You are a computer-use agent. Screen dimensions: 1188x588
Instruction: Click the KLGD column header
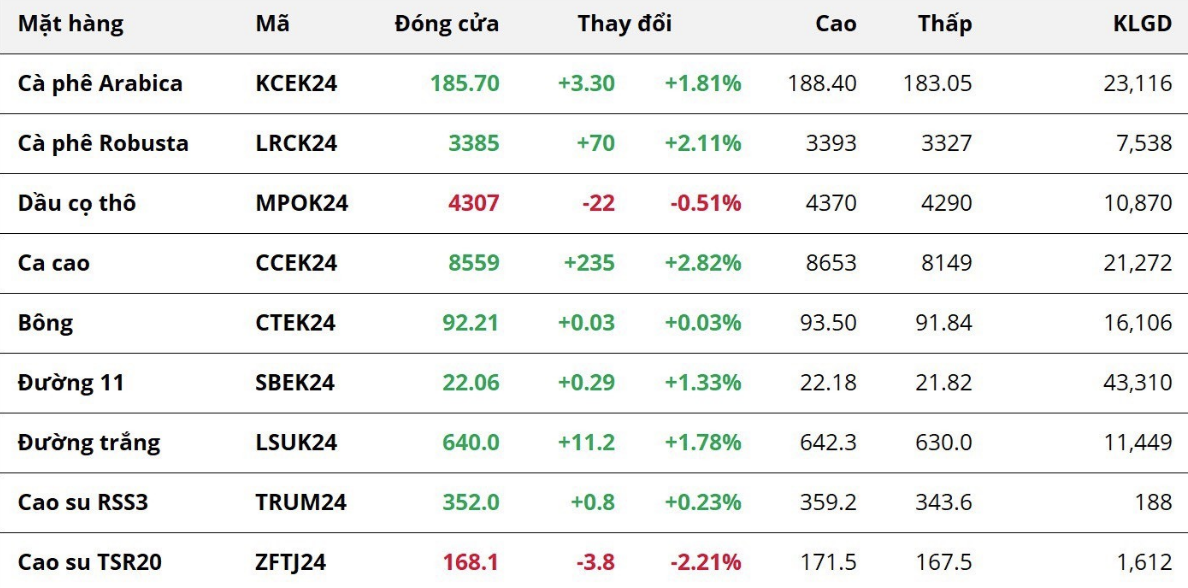1142,25
